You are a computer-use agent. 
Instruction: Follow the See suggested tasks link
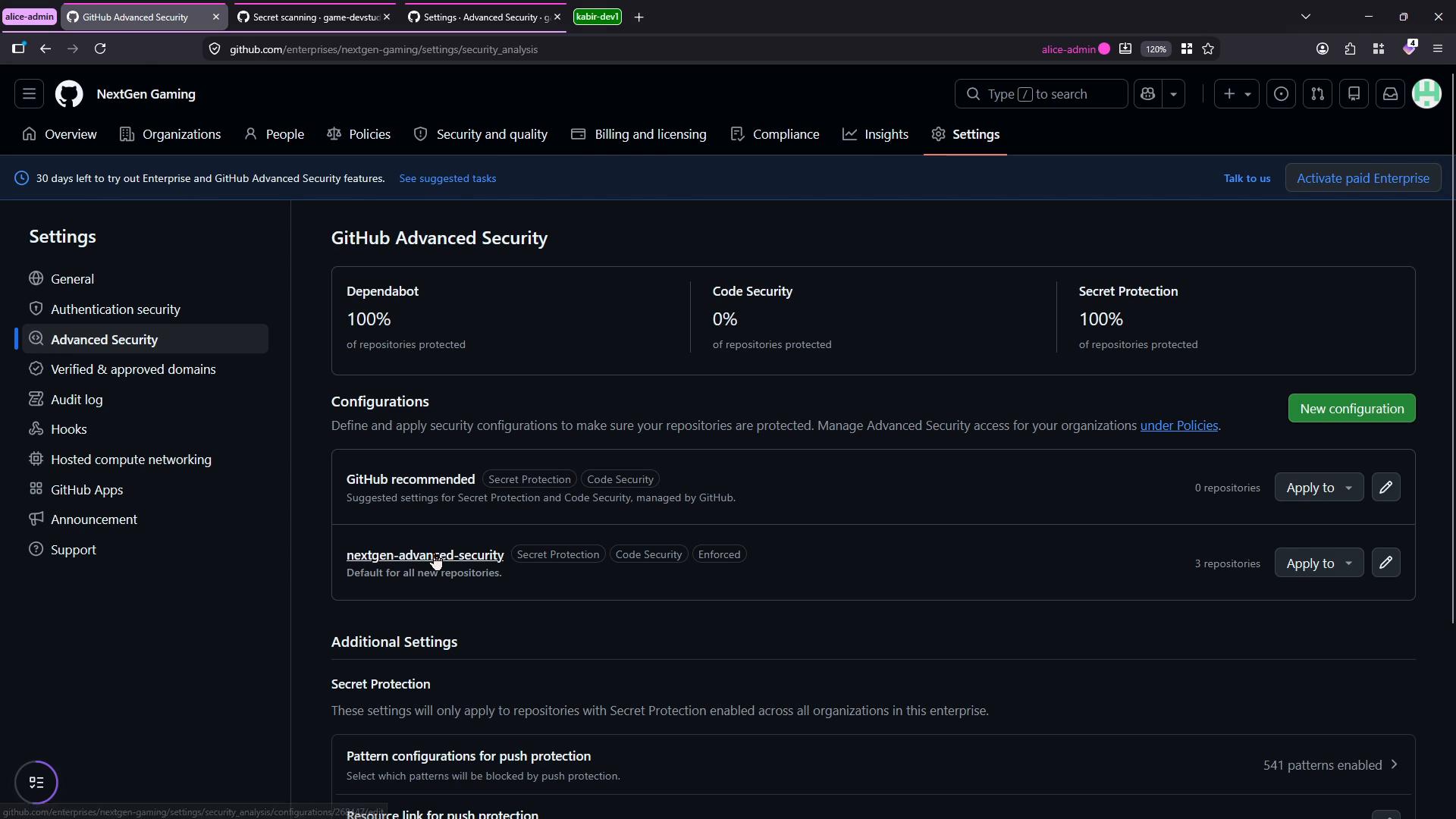click(x=447, y=178)
